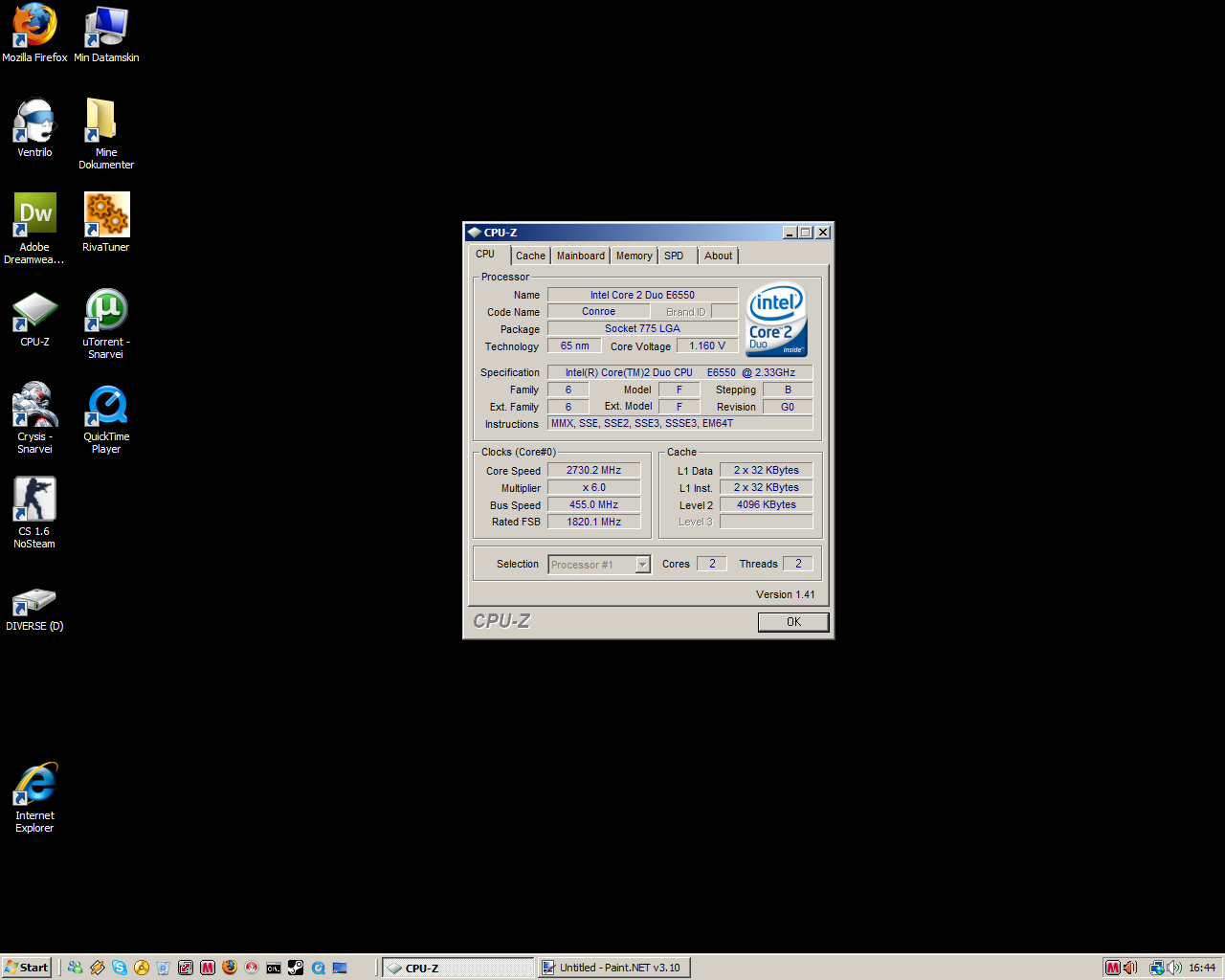Launch CS 1.6 NoSteam shortcut
This screenshot has height=980, width=1225.
pos(34,513)
